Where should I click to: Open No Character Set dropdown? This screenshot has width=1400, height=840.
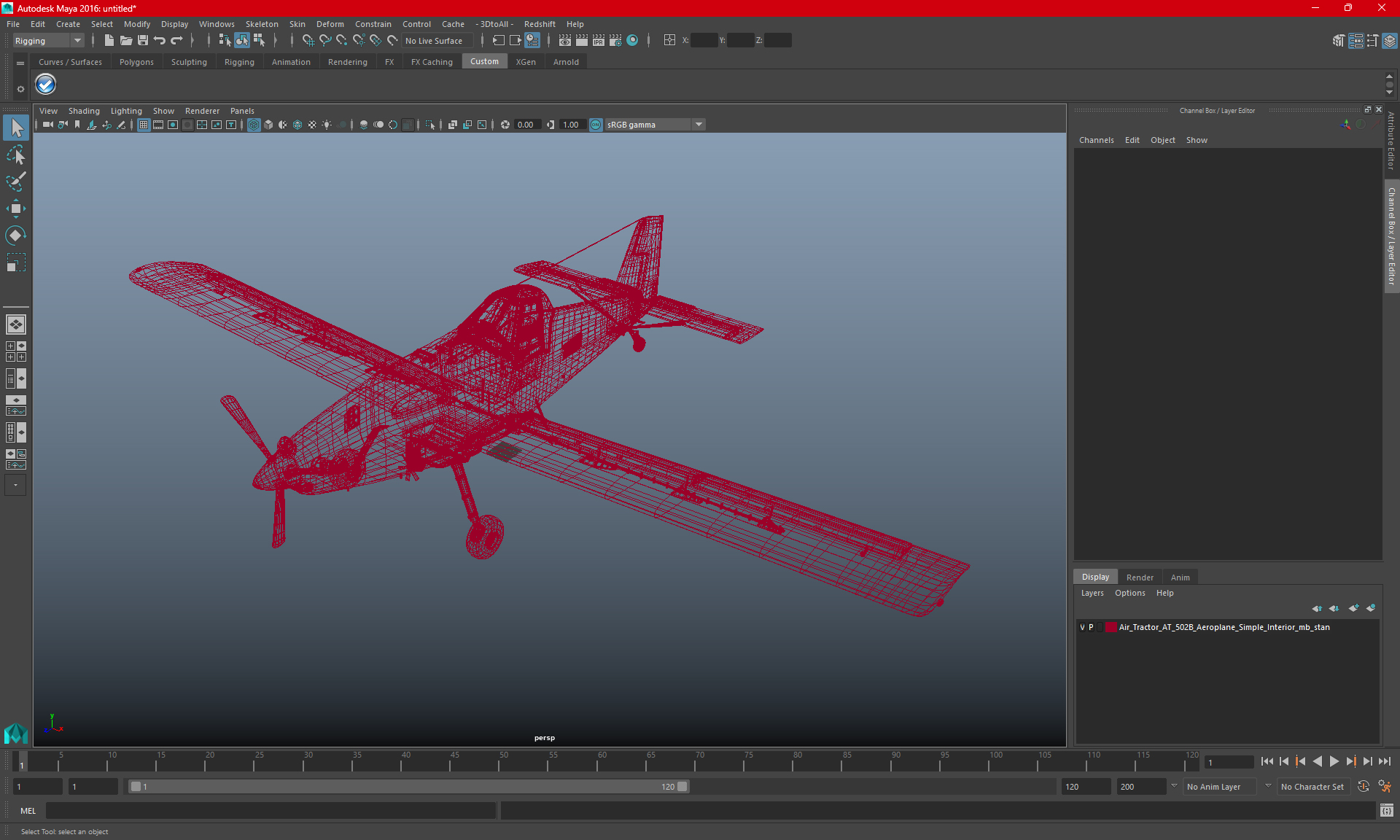pyautogui.click(x=1312, y=787)
